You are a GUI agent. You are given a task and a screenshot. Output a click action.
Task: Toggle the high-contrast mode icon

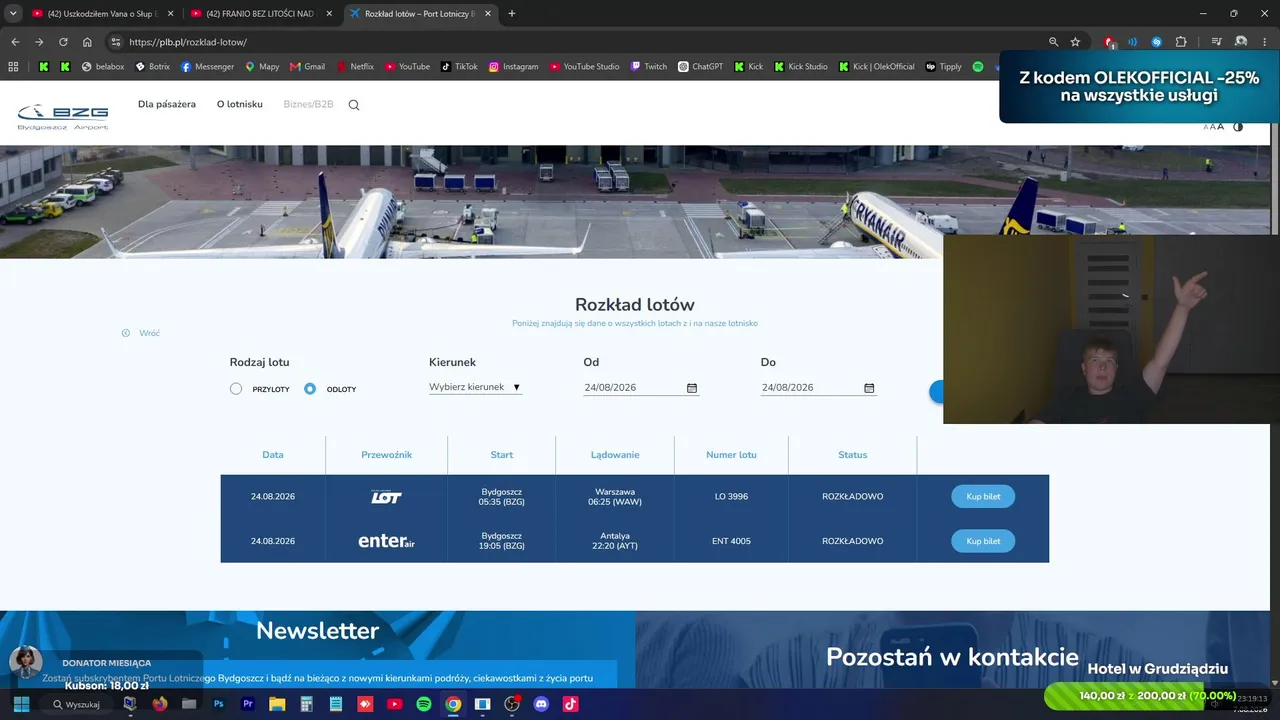(x=1238, y=127)
